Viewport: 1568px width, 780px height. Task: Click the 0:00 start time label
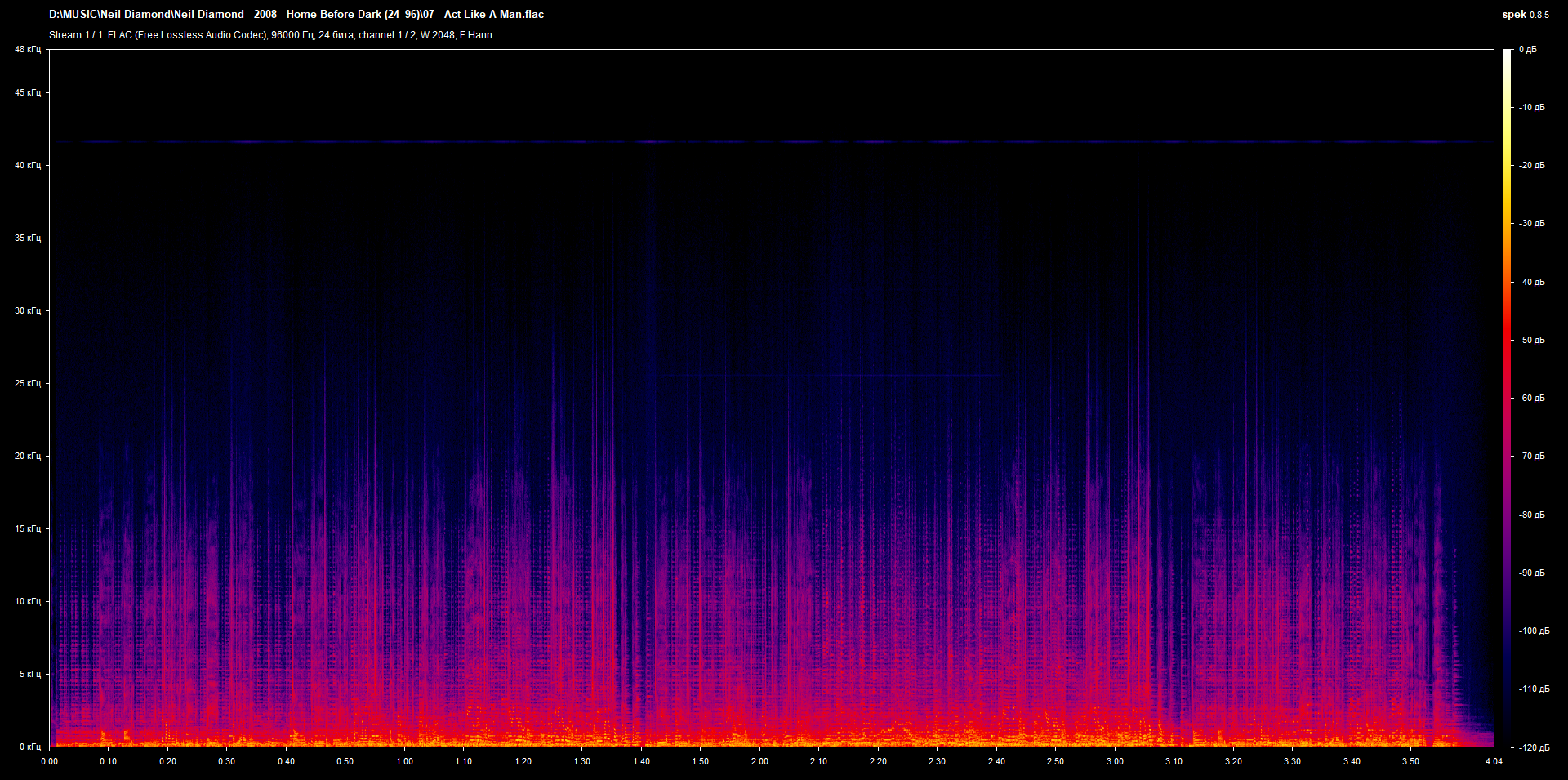point(50,761)
